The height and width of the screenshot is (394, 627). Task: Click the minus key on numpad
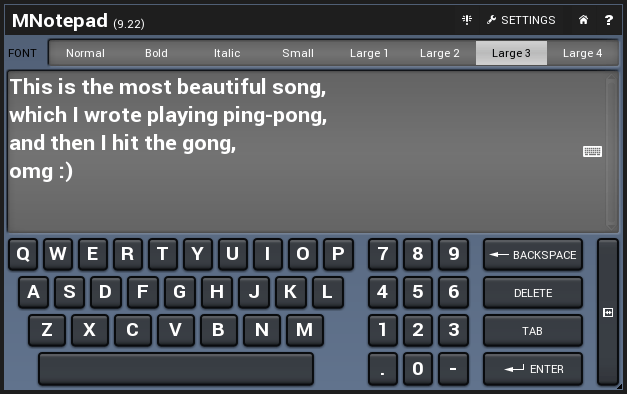tap(453, 368)
